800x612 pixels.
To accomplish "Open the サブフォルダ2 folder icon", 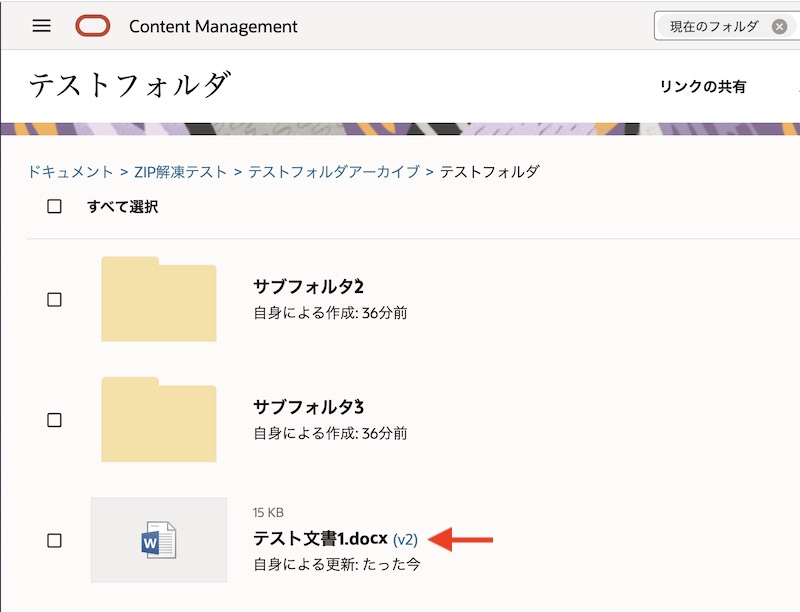I will coord(159,299).
